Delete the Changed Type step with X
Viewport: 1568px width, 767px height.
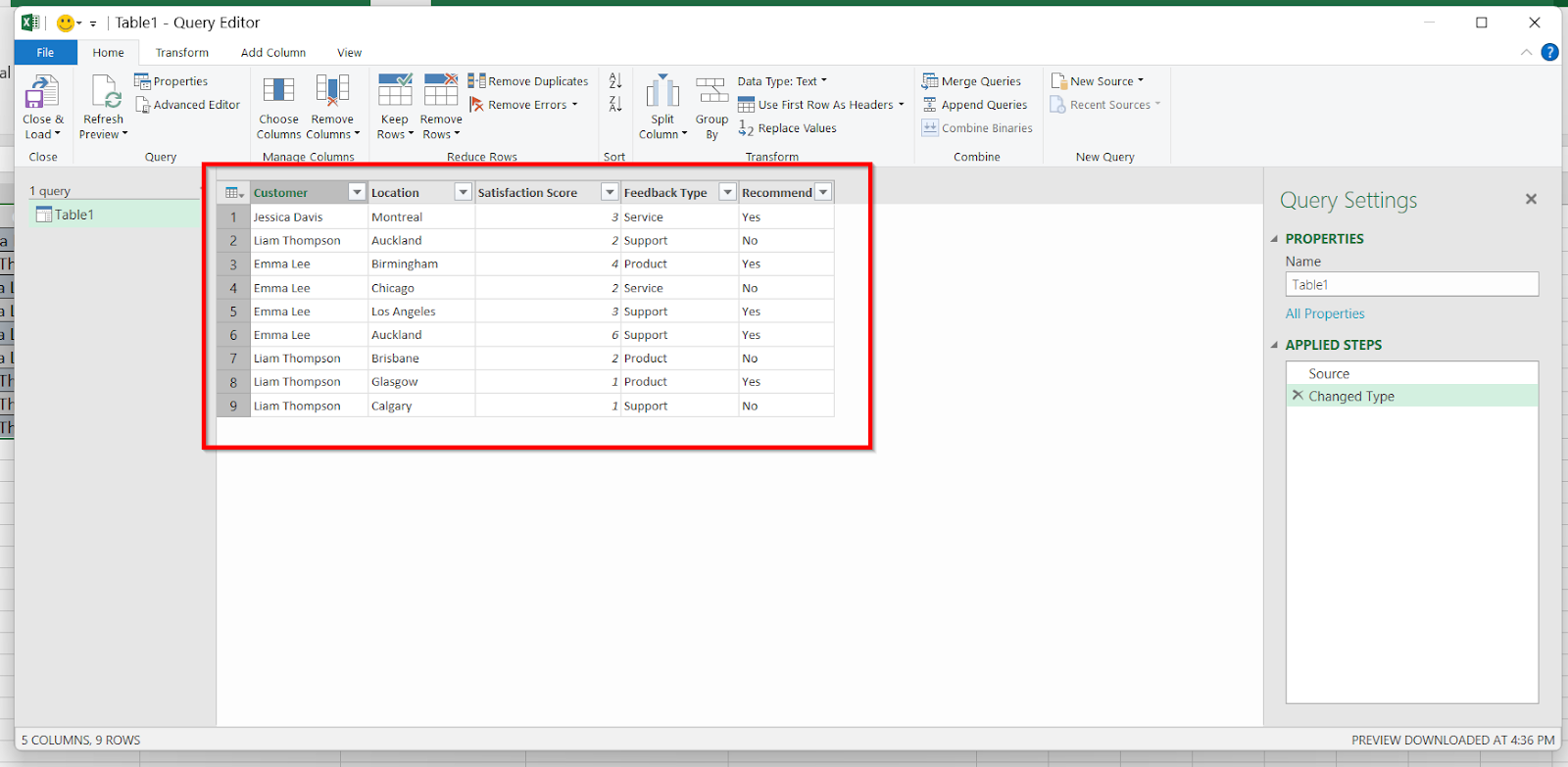pyautogui.click(x=1298, y=396)
